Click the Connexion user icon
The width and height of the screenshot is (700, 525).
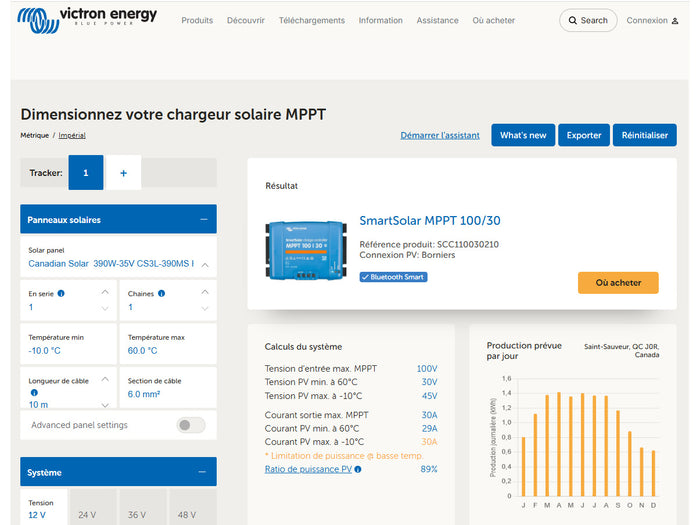click(x=661, y=21)
